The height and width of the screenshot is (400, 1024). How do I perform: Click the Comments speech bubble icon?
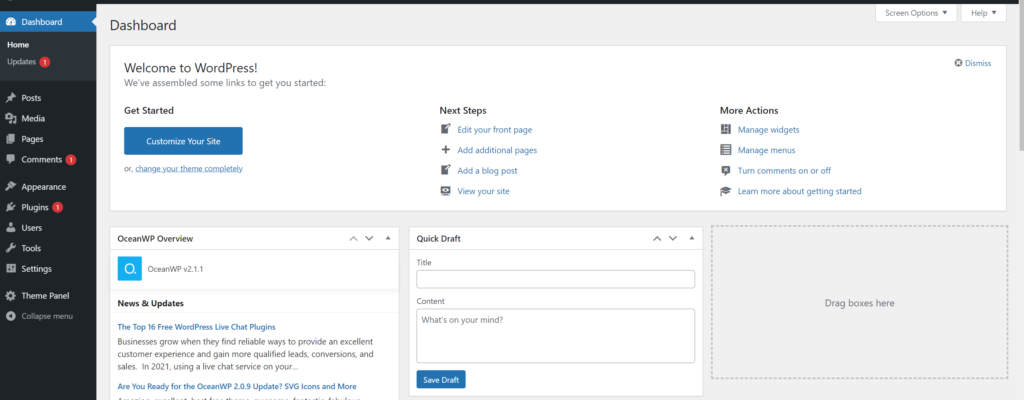[10, 159]
